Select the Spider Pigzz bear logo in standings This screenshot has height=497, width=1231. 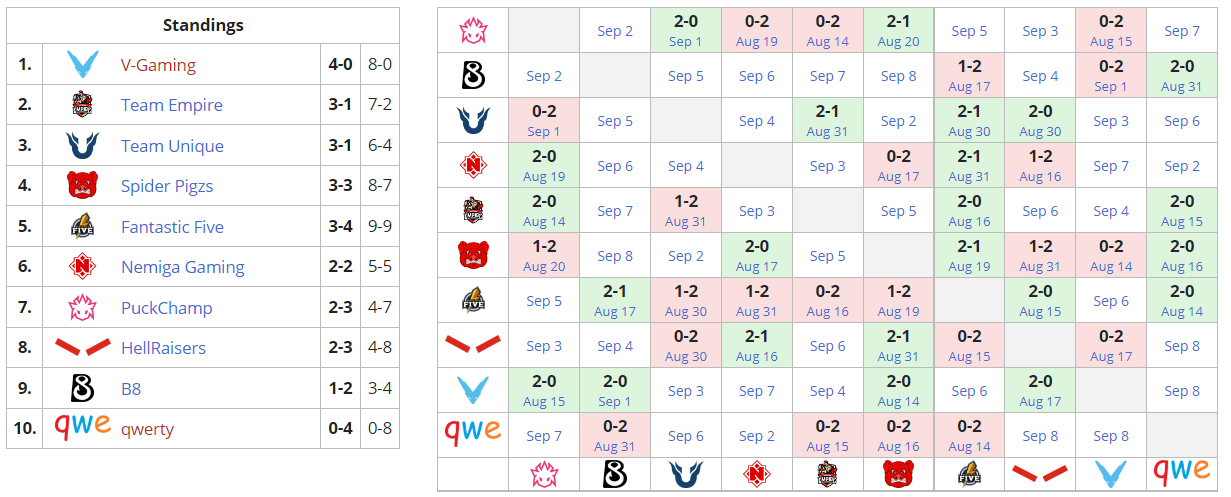coord(82,186)
